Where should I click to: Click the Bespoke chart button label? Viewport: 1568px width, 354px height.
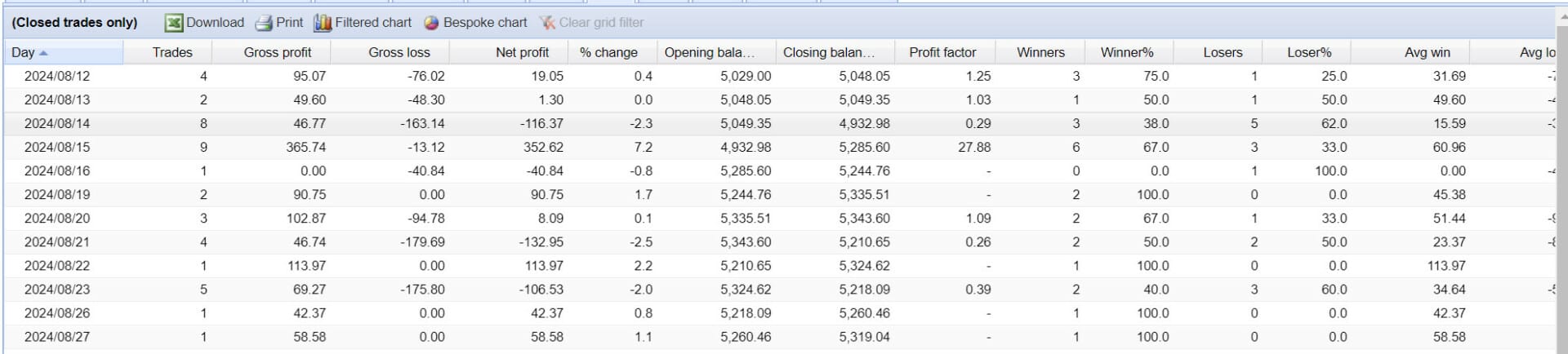click(485, 23)
